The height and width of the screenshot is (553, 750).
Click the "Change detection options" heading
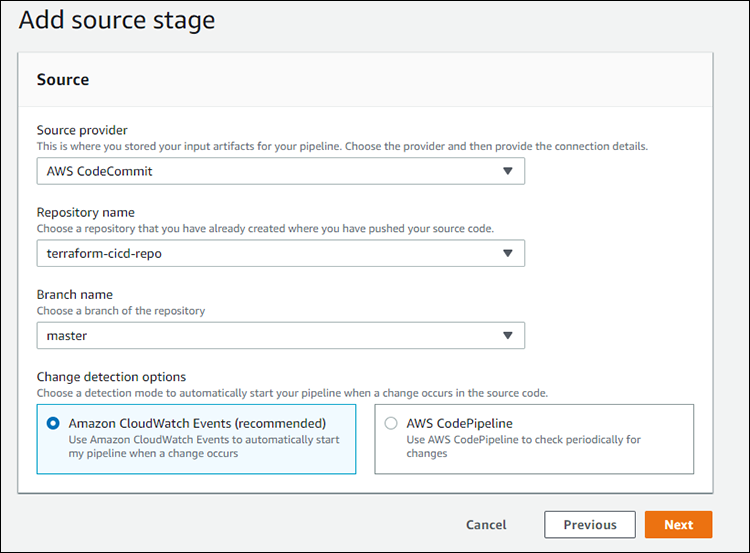[x=111, y=377]
